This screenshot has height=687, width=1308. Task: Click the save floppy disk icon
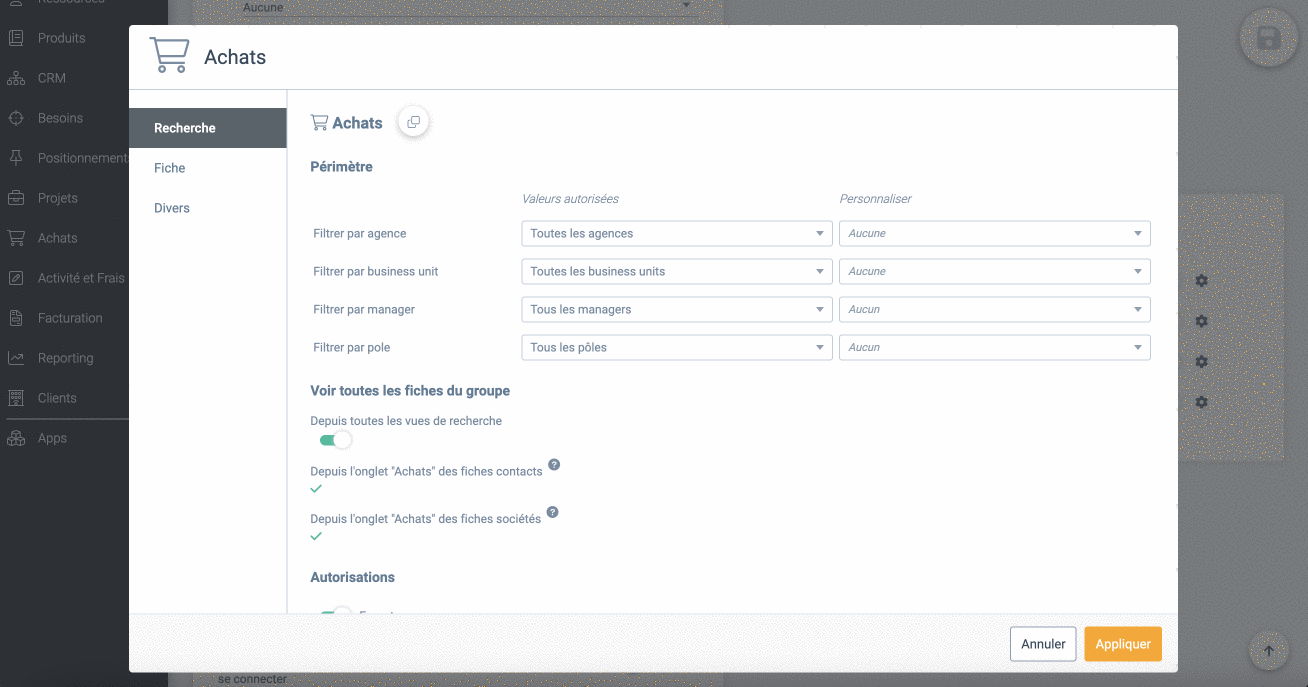1268,39
